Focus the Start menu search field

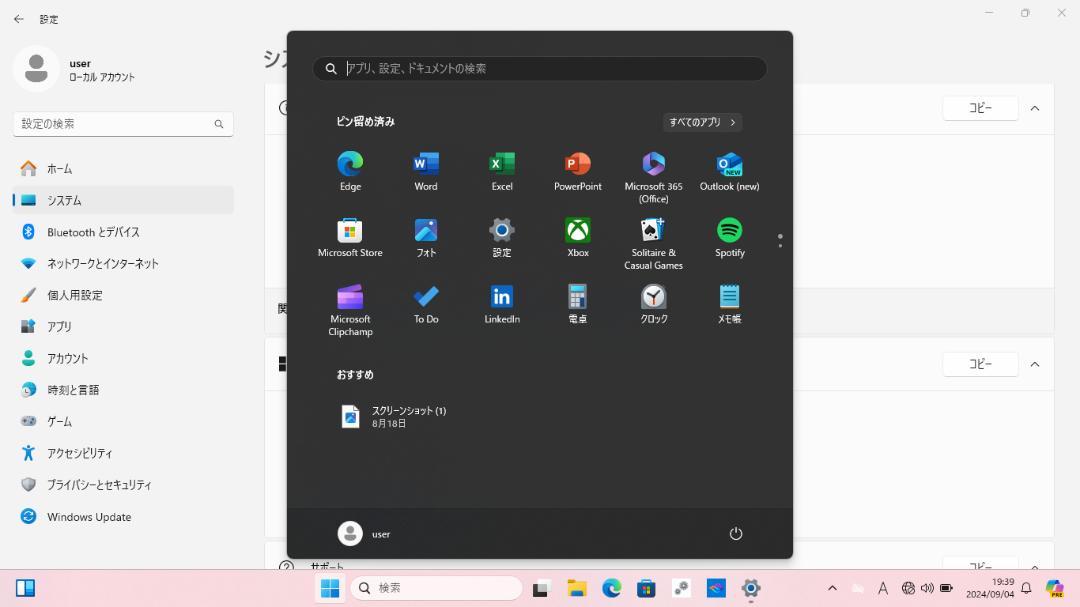(540, 68)
